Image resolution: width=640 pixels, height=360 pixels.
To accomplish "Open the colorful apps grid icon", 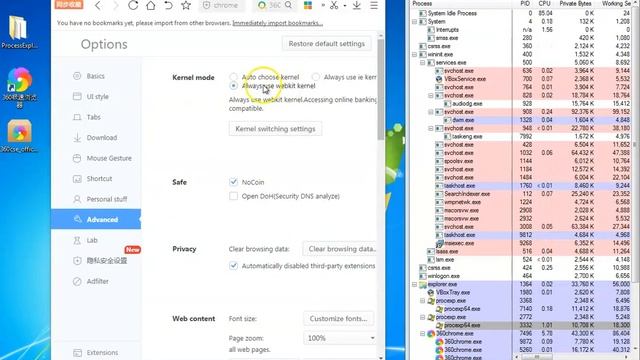I will click(308, 5).
